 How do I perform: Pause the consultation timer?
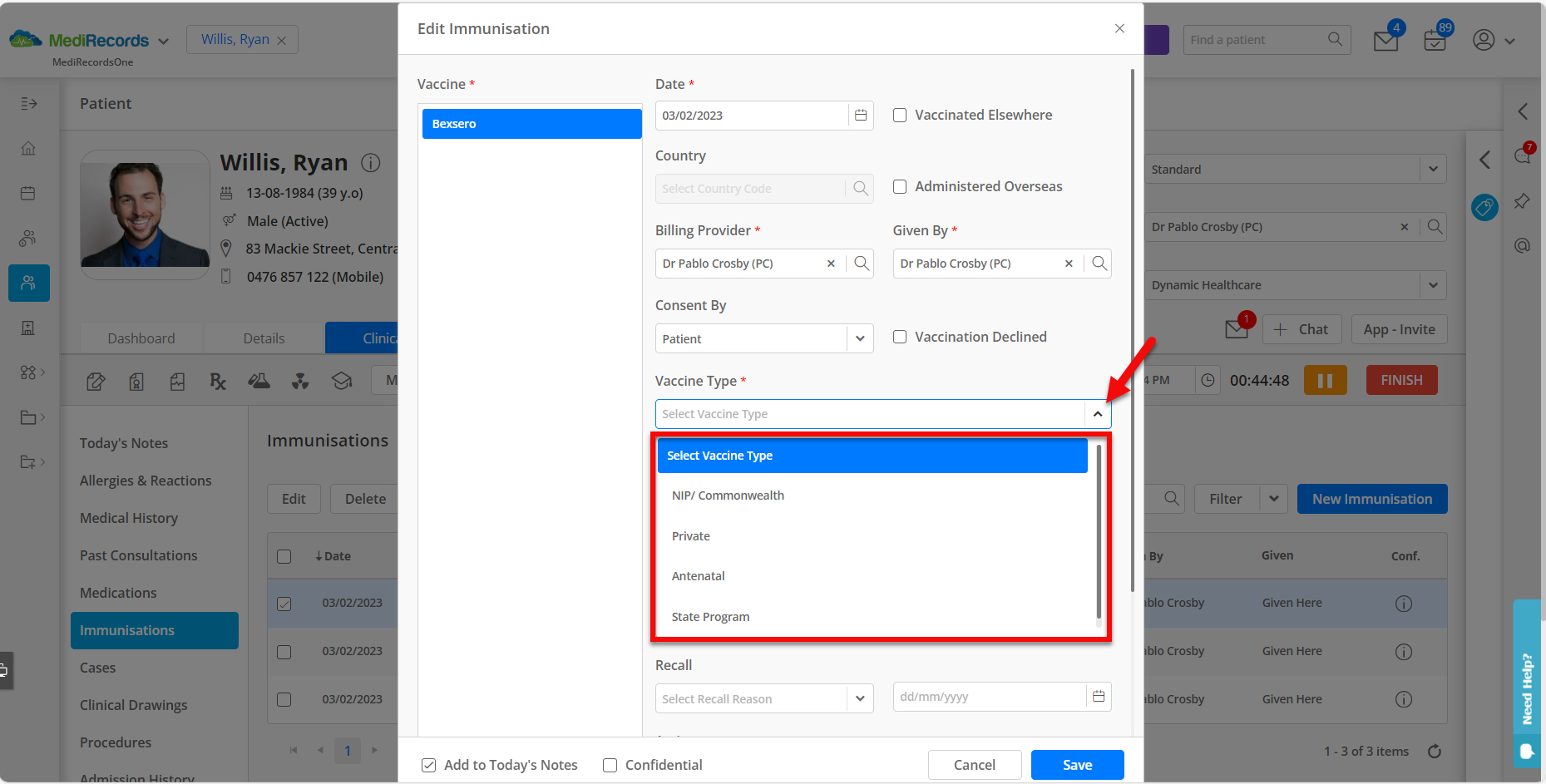(1326, 380)
